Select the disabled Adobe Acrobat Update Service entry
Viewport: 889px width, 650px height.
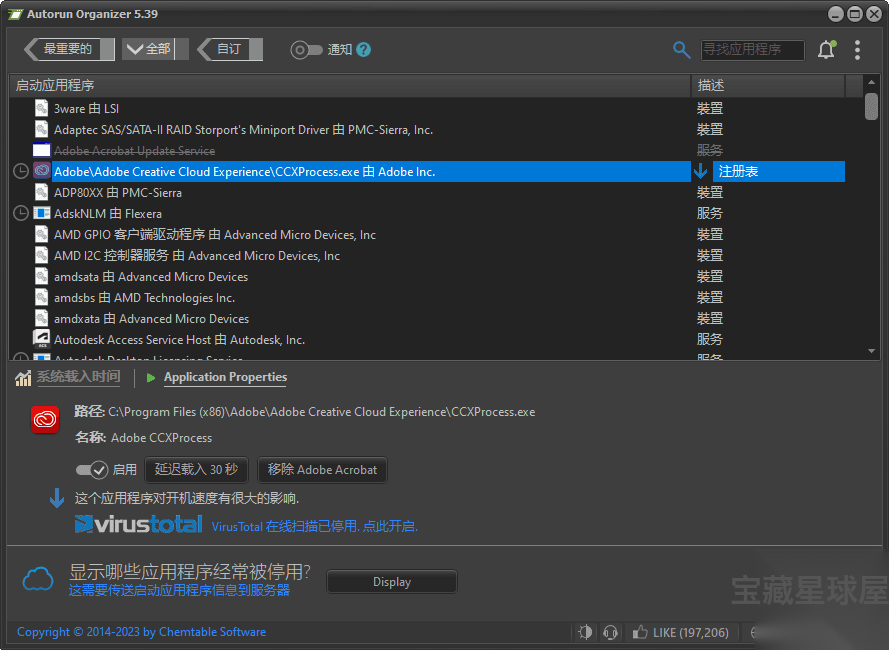pyautogui.click(x=134, y=151)
